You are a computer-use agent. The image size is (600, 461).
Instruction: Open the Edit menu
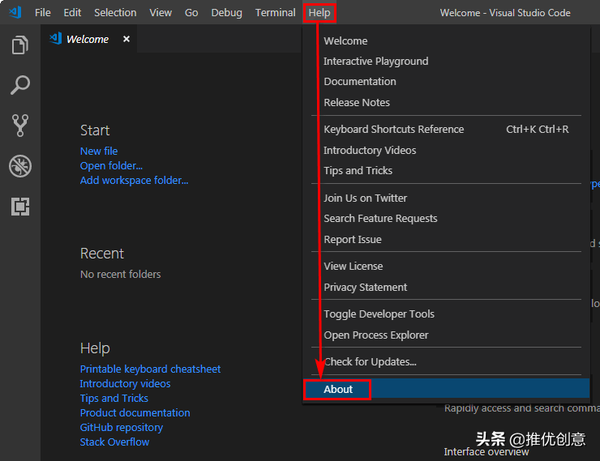pyautogui.click(x=72, y=13)
